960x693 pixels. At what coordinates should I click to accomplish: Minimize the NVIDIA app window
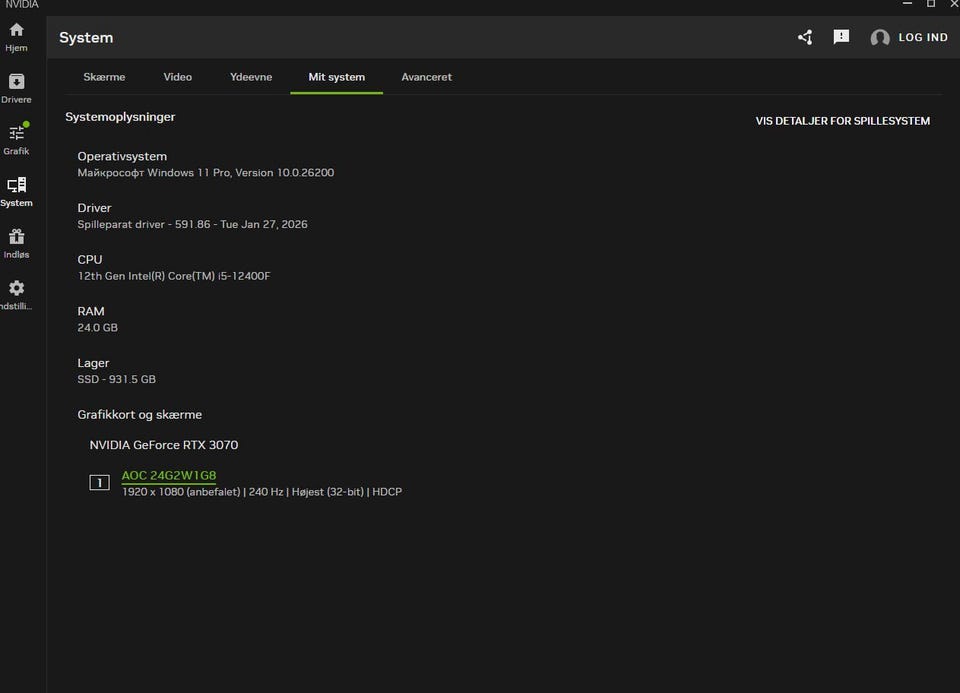tap(907, 4)
